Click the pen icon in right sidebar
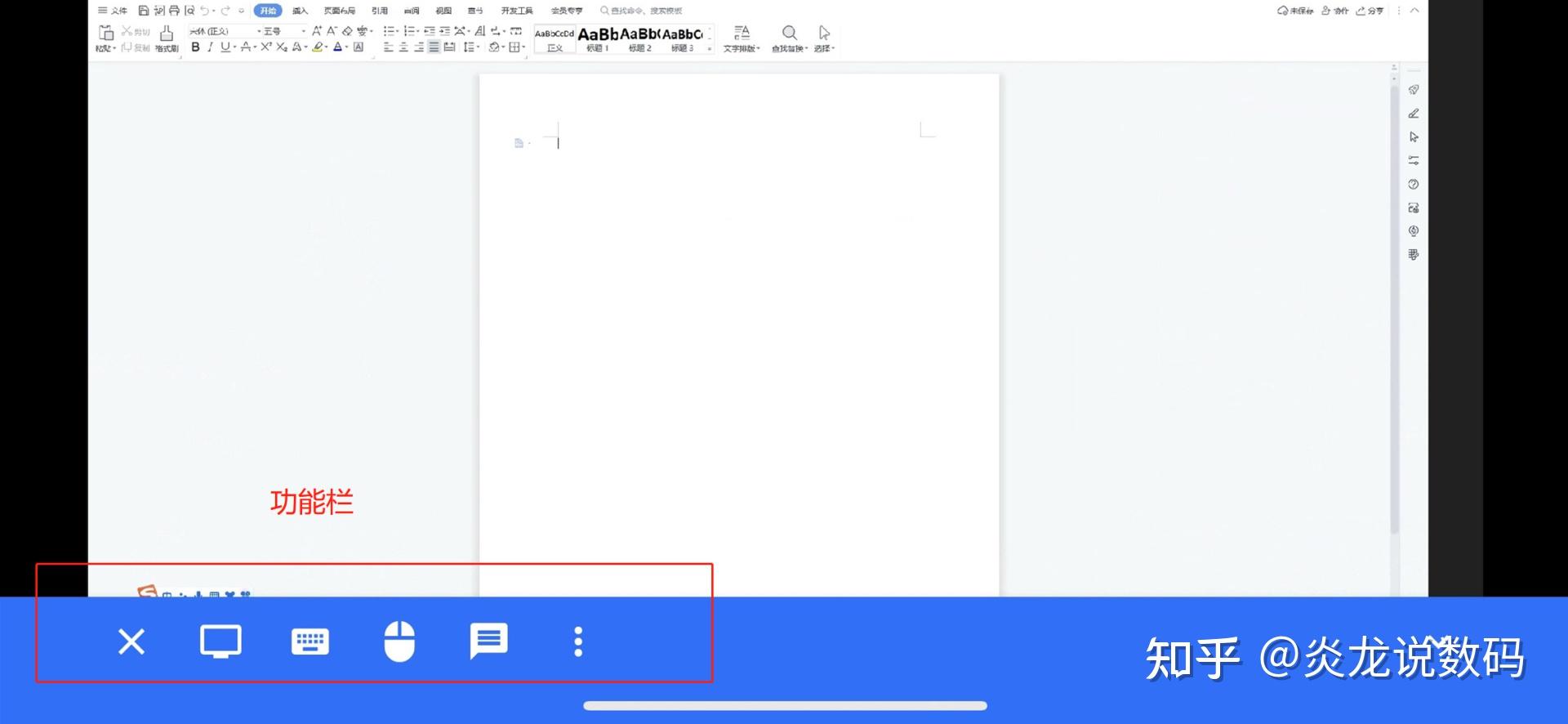Viewport: 1568px width, 724px height. [1414, 114]
